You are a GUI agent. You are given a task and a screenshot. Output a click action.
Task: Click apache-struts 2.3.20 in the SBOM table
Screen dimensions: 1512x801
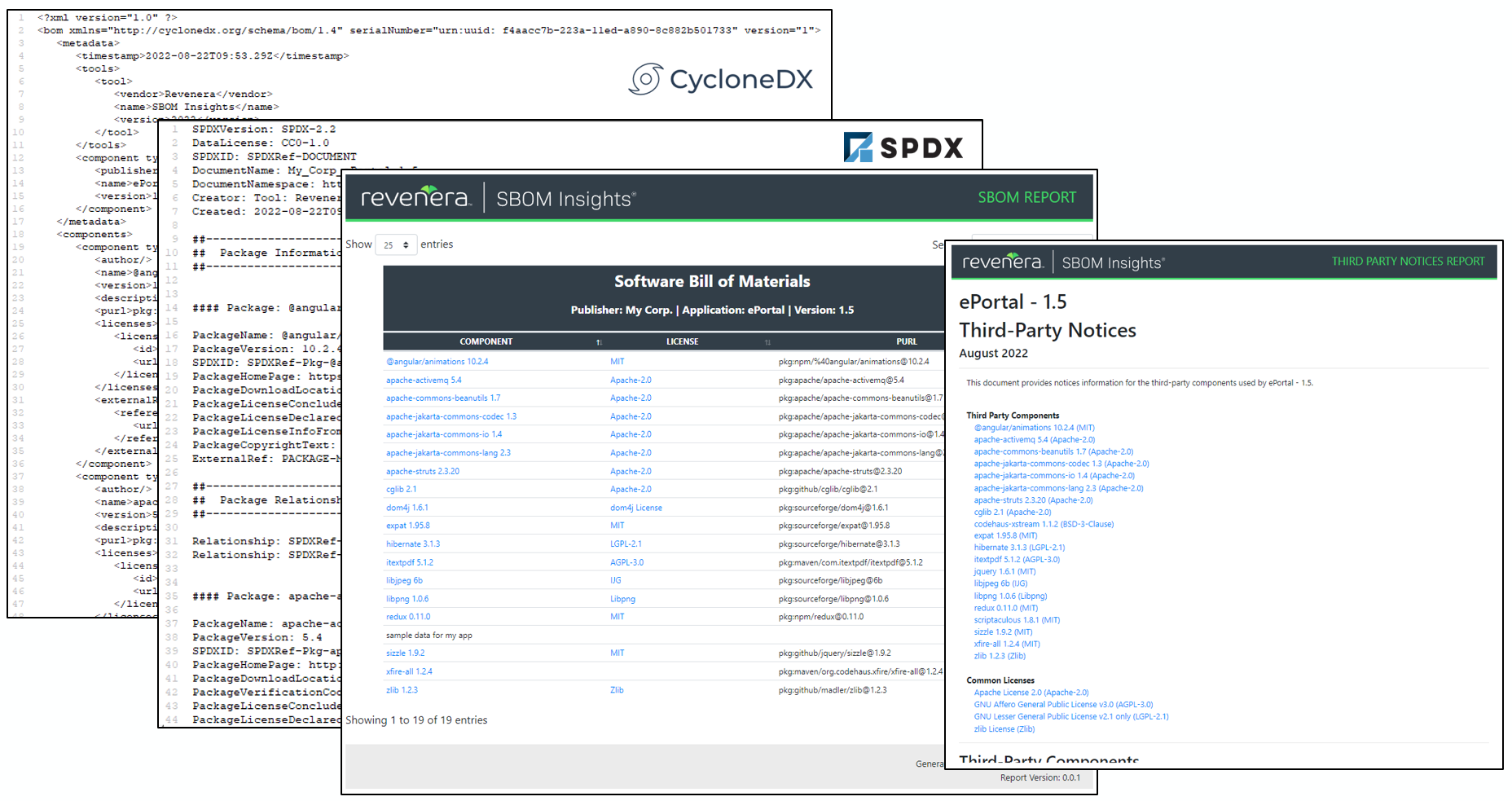[422, 471]
